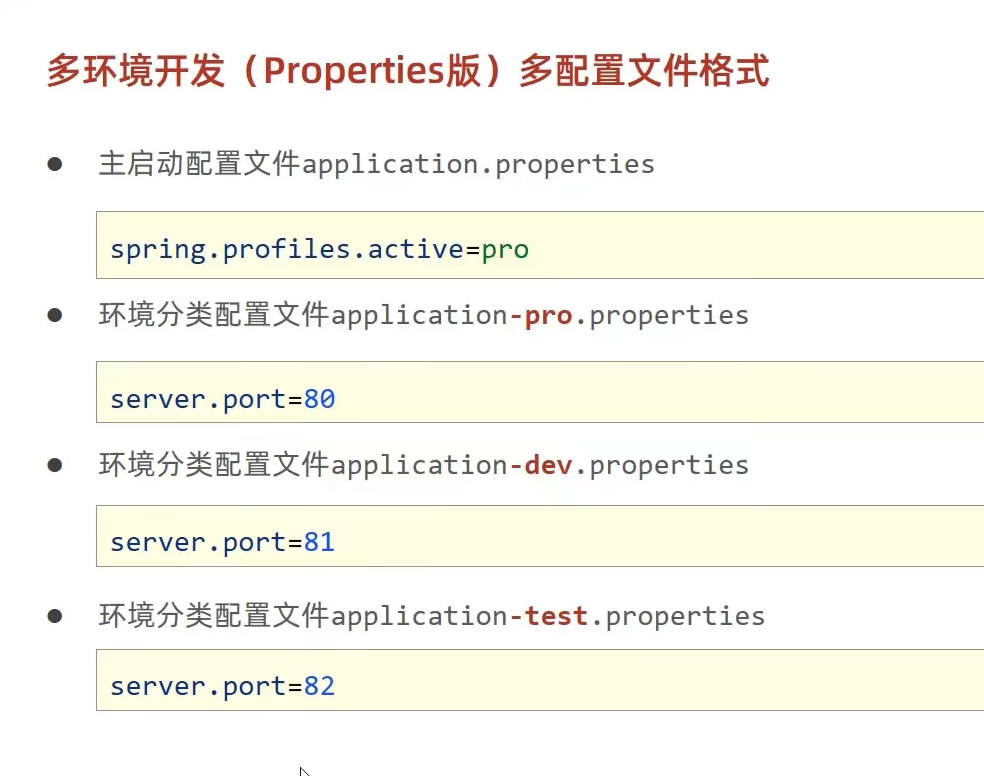The height and width of the screenshot is (776, 984).
Task: Click the red '-pro' filename text
Action: click(541, 316)
